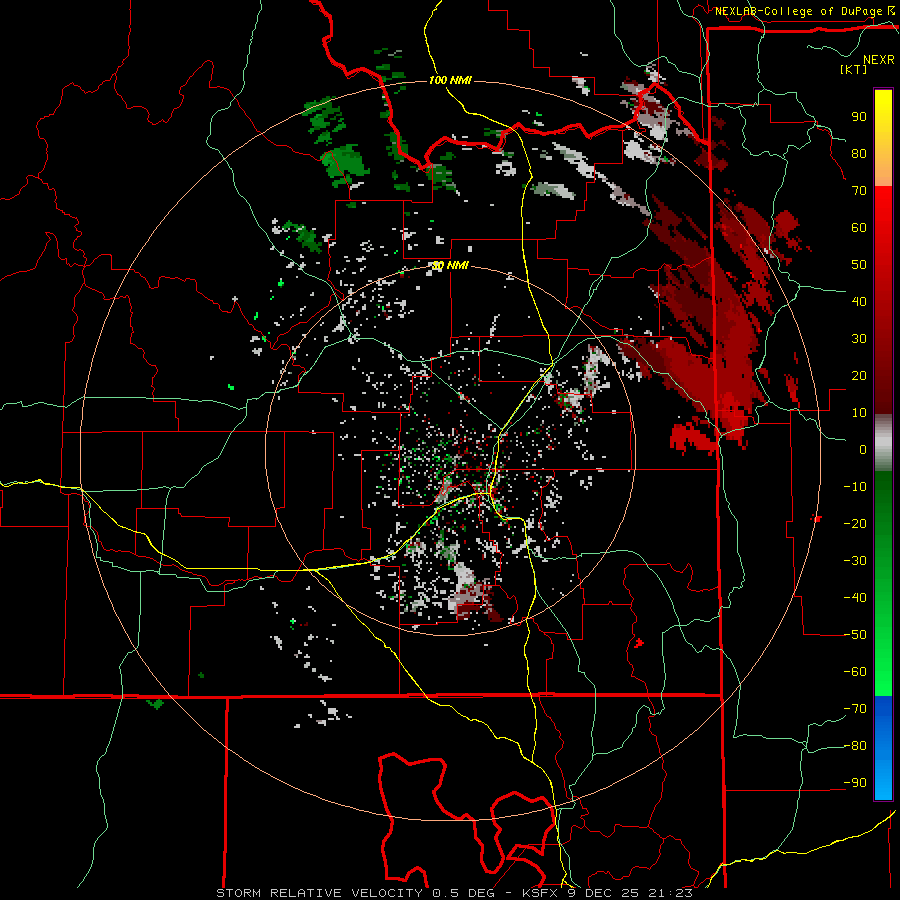Click the 40 value on velocity scale

[859, 301]
